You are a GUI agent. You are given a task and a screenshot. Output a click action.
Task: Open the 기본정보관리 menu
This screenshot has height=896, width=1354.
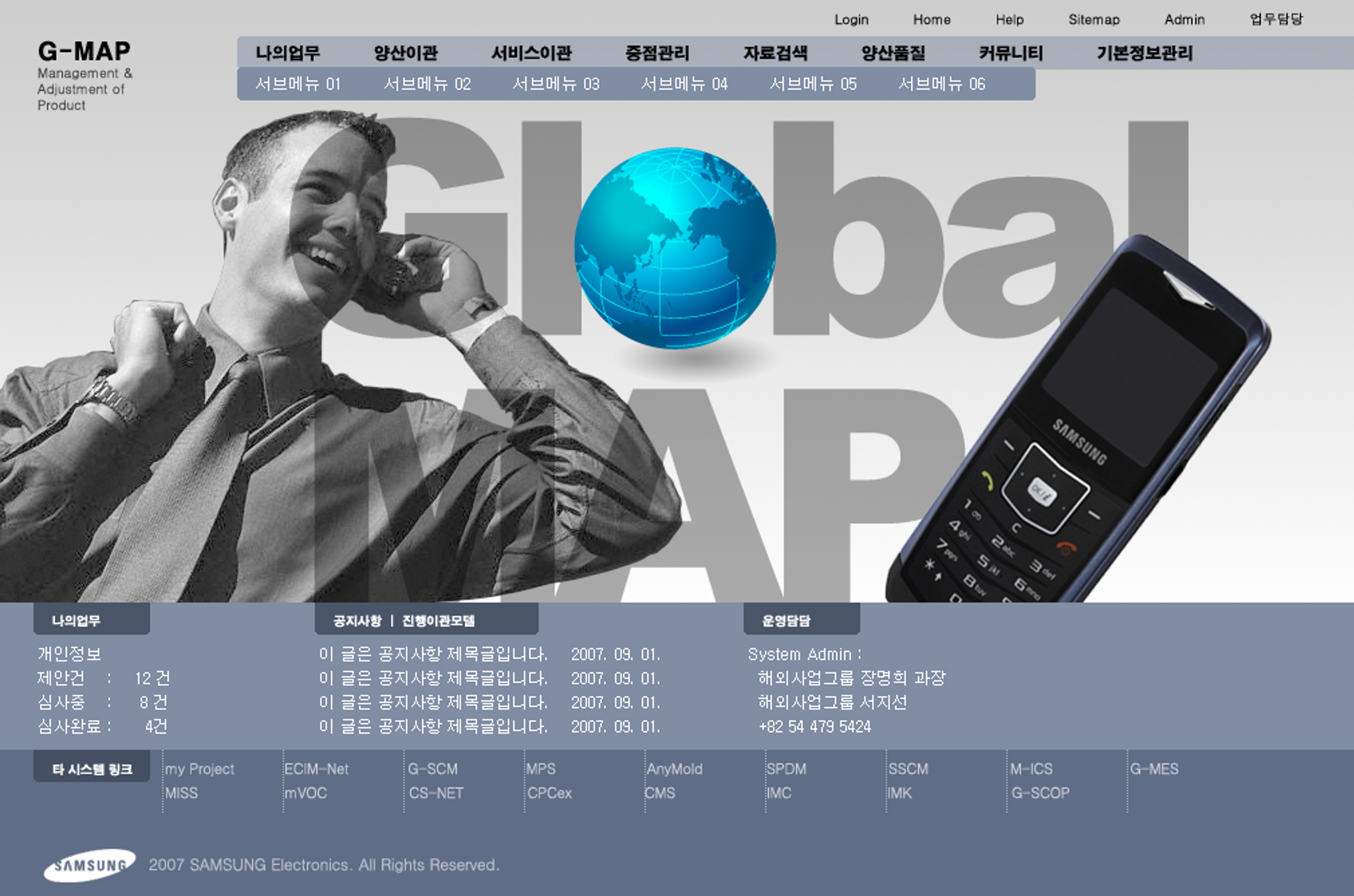(1144, 53)
